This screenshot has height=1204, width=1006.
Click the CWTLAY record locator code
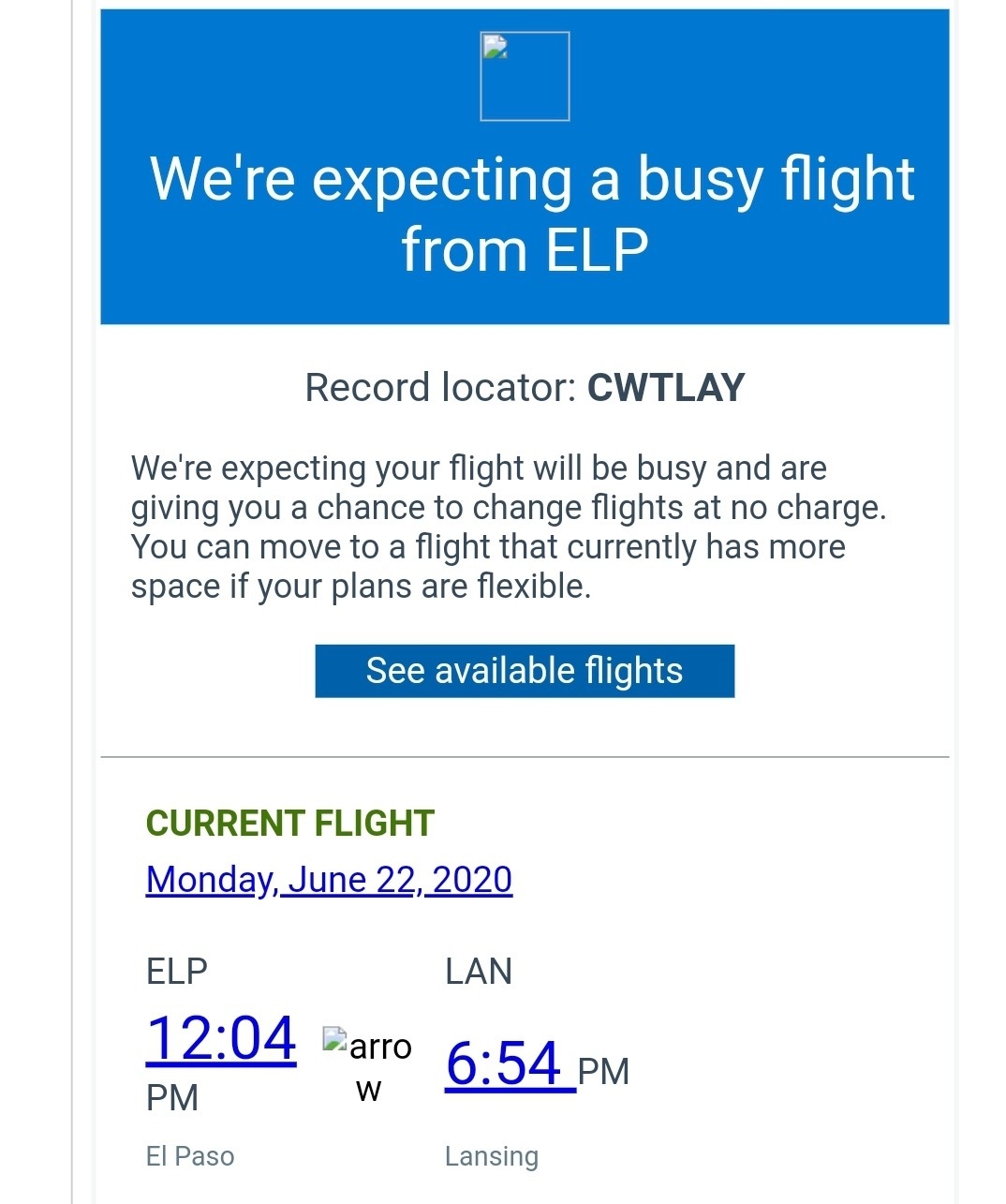click(x=665, y=388)
